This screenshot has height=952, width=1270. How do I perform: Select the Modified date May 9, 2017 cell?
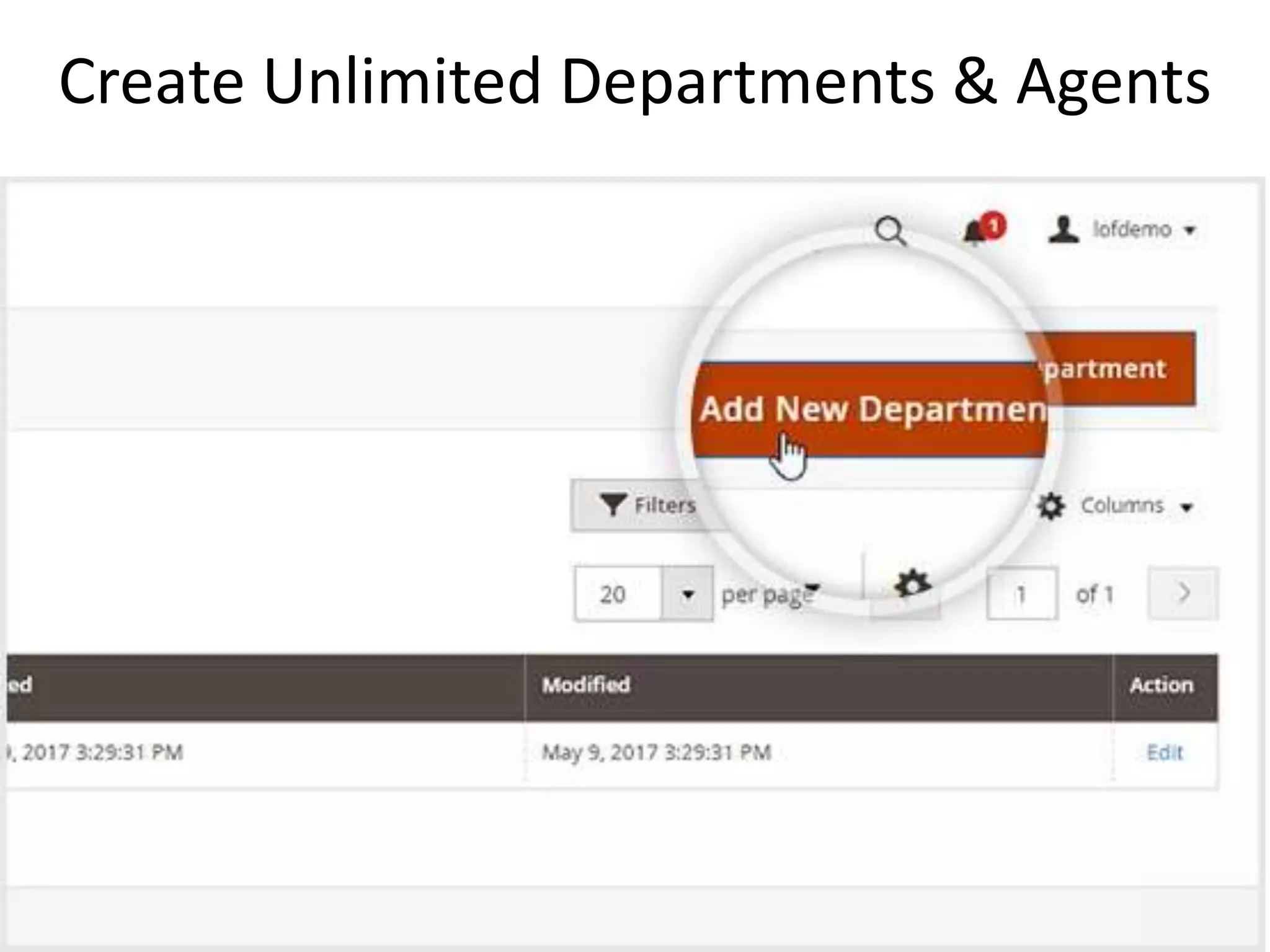(656, 753)
